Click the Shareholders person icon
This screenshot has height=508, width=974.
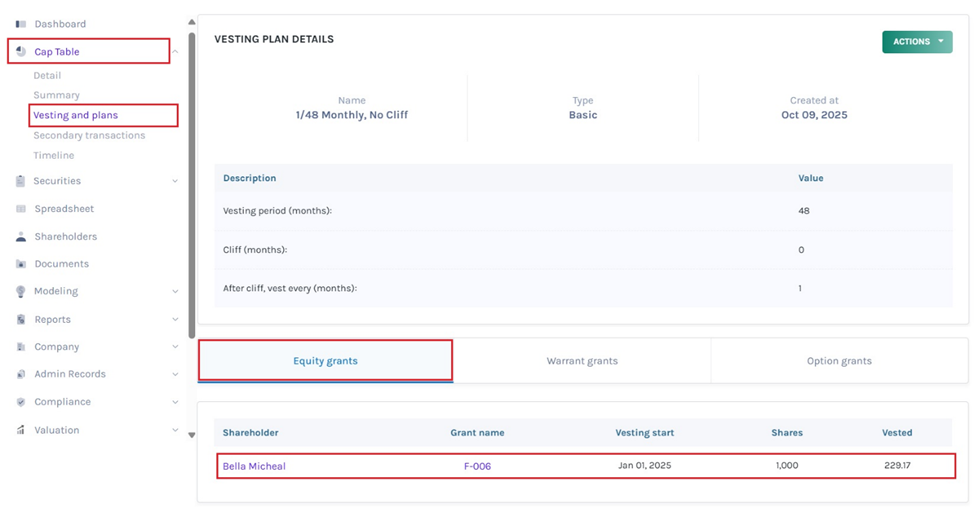coord(21,237)
